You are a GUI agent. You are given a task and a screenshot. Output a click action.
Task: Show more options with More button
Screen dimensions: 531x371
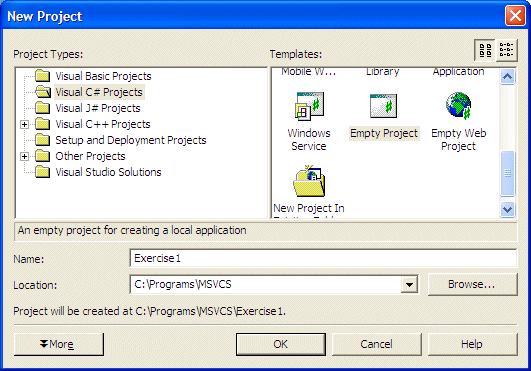pyautogui.click(x=59, y=344)
